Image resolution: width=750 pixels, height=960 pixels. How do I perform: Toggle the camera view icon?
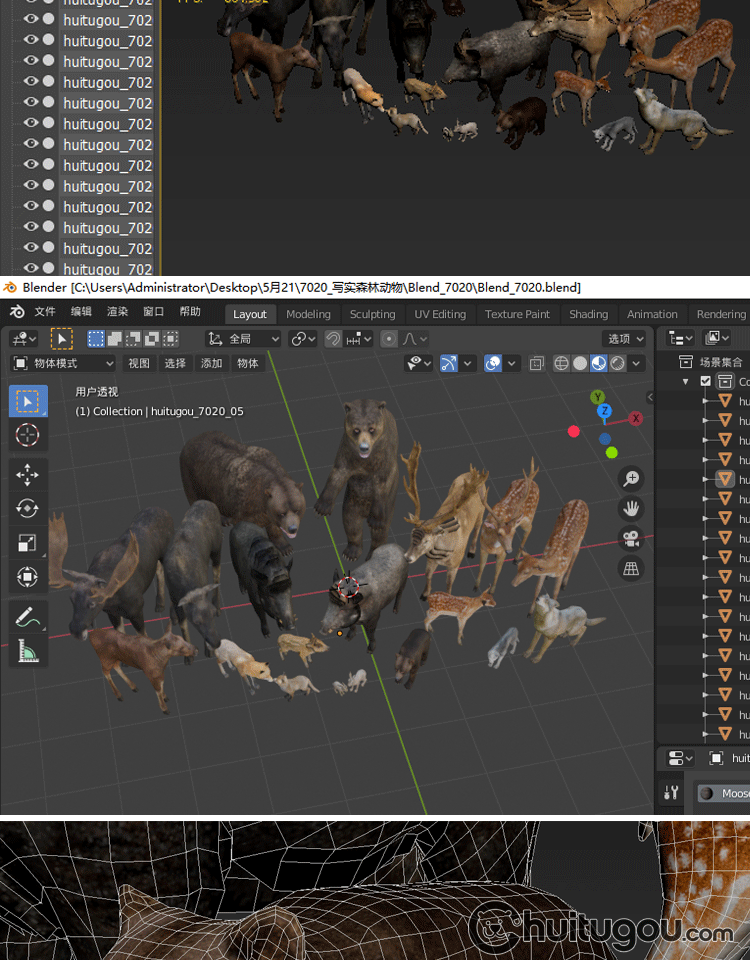631,539
